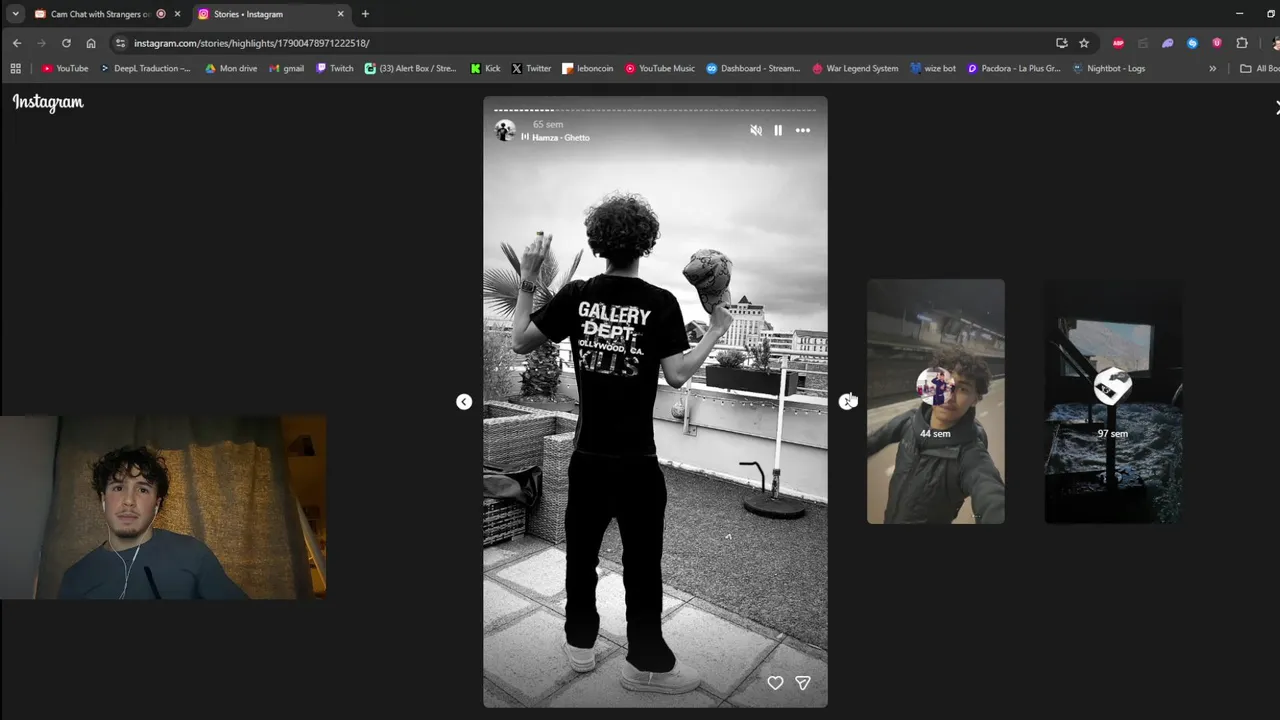
Task: Open the ABP adblock extension
Action: click(x=1118, y=43)
